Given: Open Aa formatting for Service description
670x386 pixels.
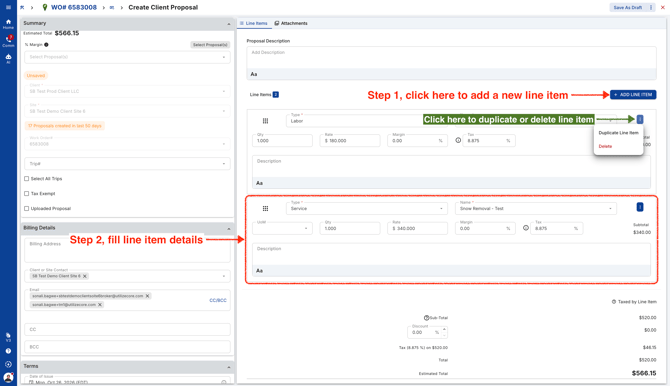Looking at the screenshot, I should point(259,271).
